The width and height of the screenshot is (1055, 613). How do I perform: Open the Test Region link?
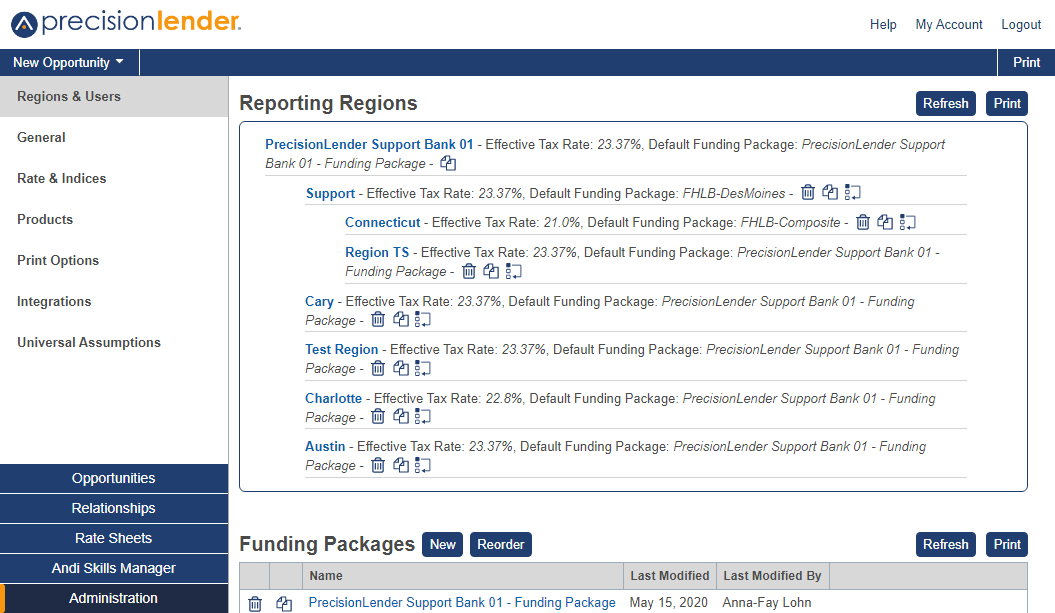coord(342,349)
